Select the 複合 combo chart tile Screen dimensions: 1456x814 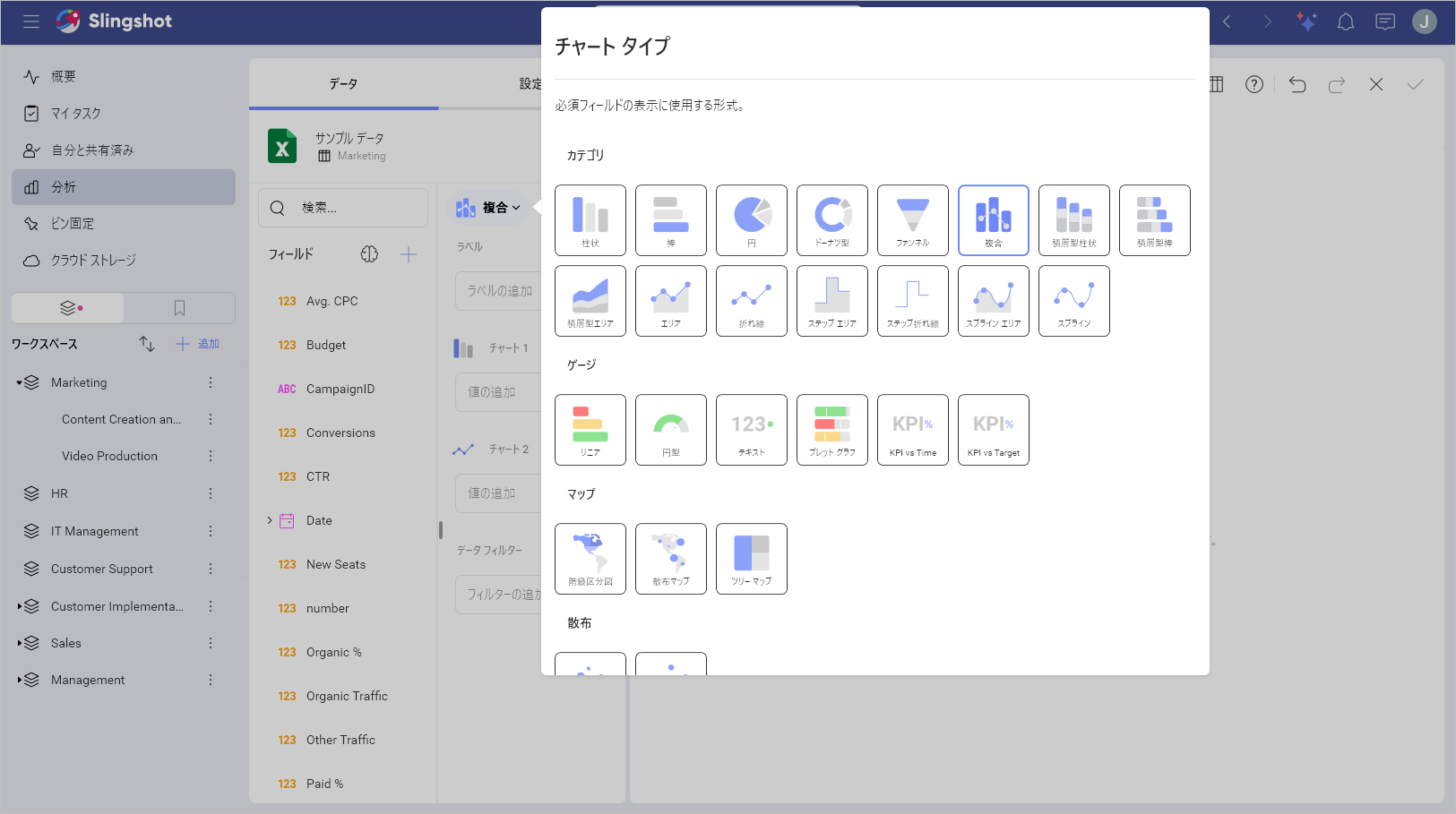[994, 220]
